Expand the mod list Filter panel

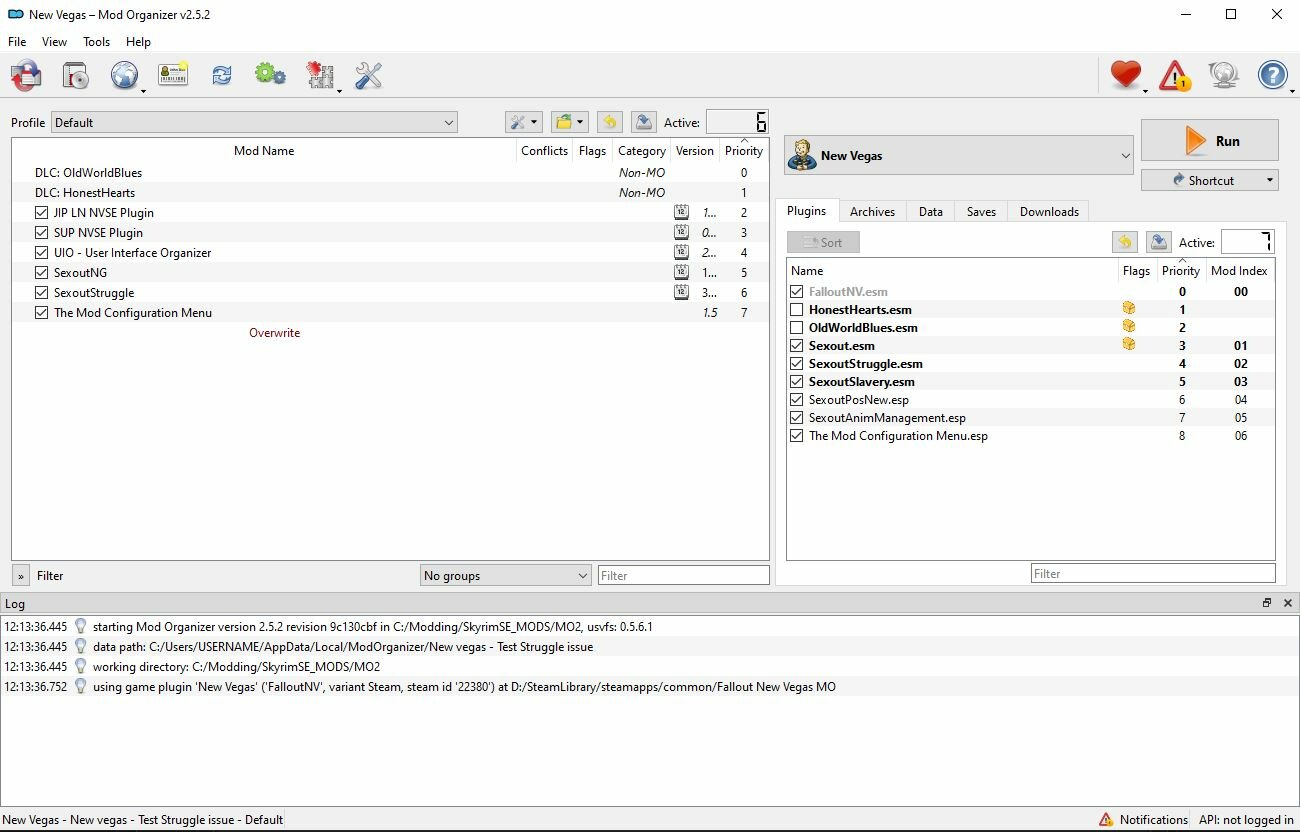coord(20,575)
